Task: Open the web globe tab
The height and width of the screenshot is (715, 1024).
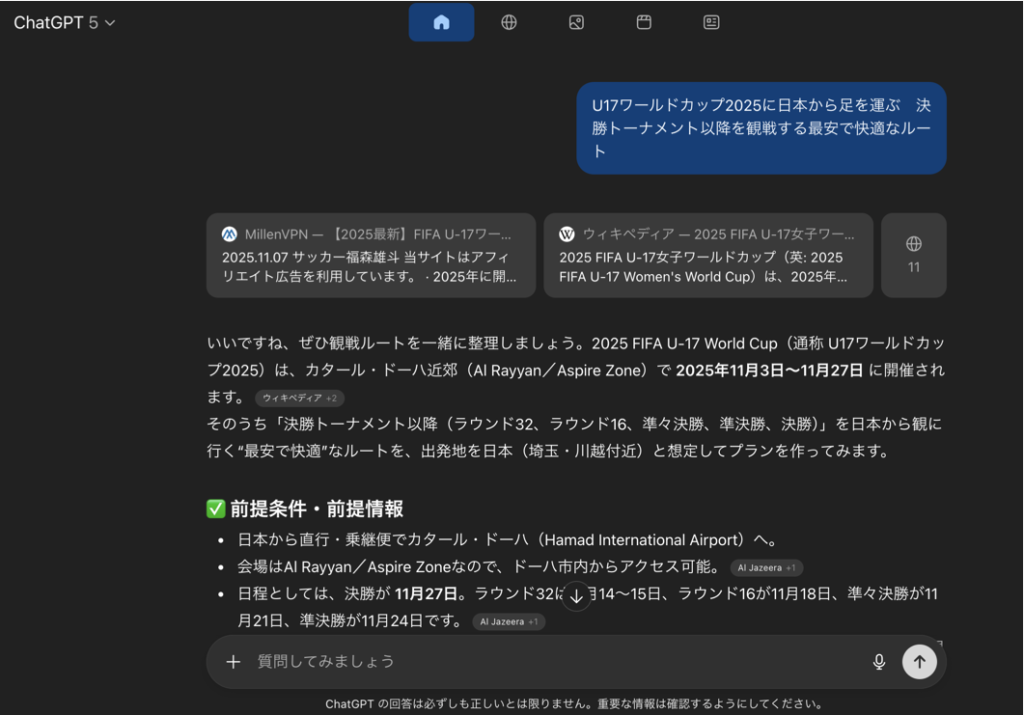Action: pos(509,22)
